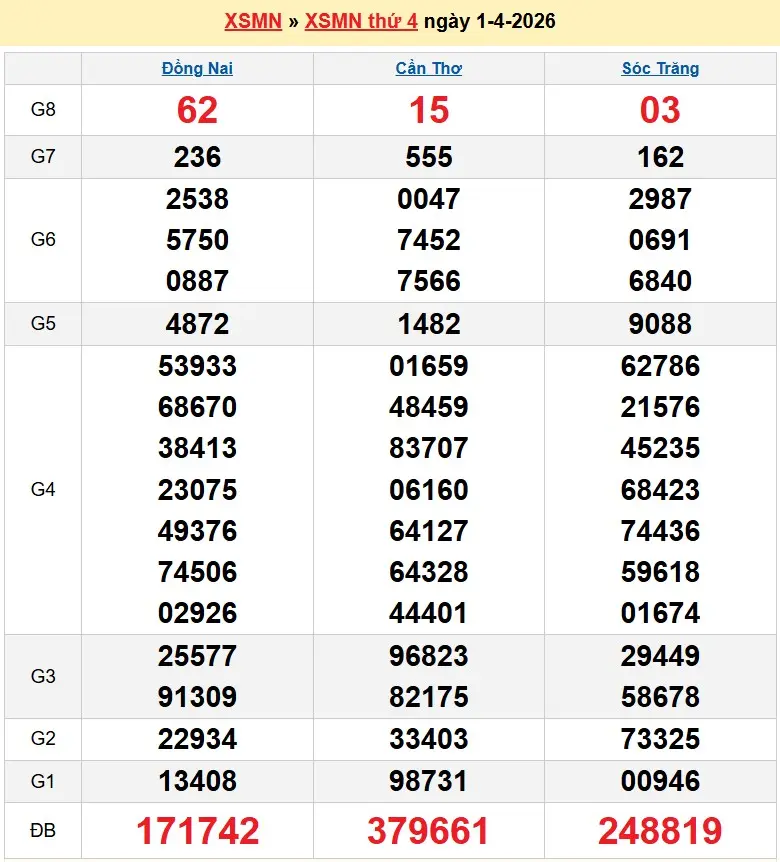Click the G5 number 9088
Viewport: 780px width, 862px height.
[x=660, y=324]
